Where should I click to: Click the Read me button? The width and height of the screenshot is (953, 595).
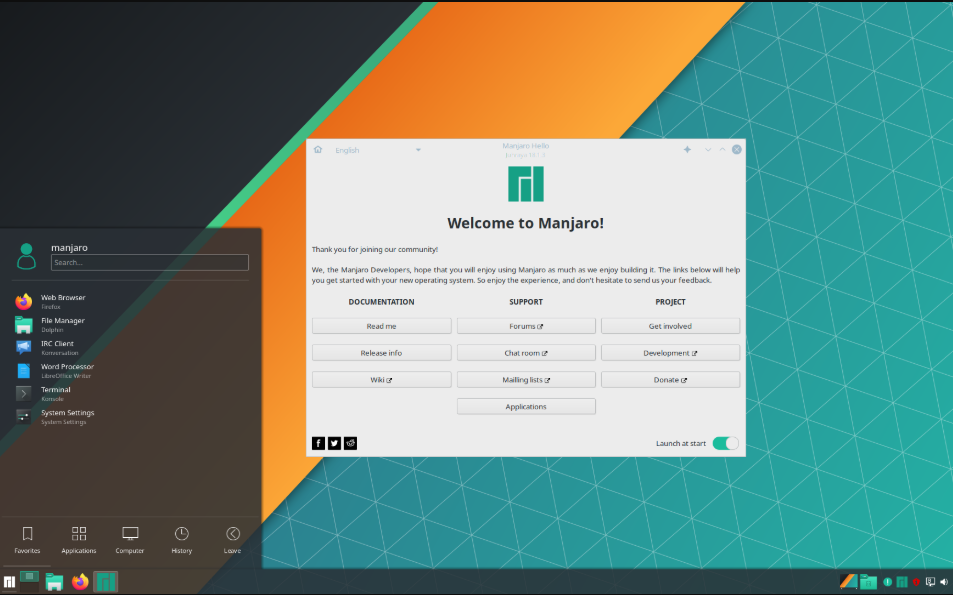click(382, 326)
